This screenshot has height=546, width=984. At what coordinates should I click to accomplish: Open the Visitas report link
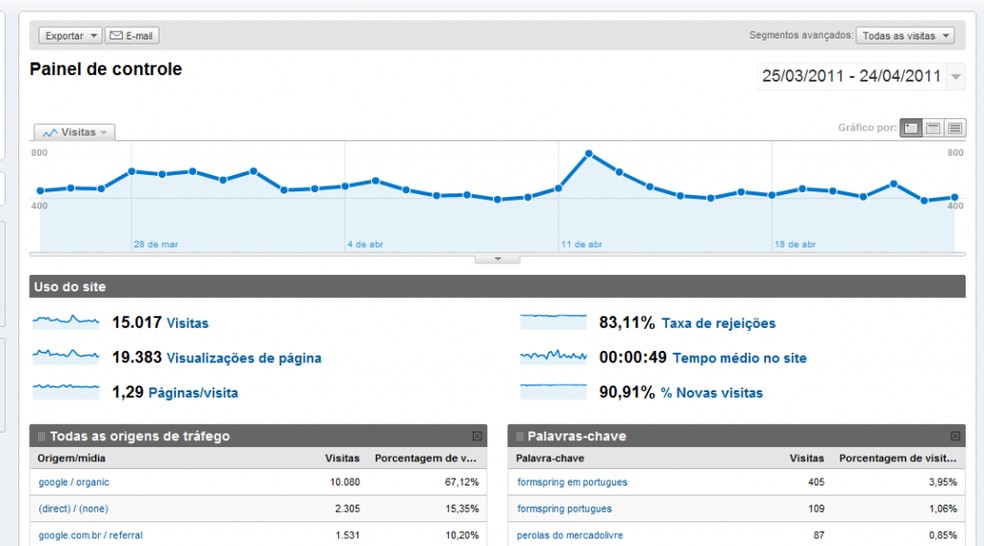pos(187,323)
